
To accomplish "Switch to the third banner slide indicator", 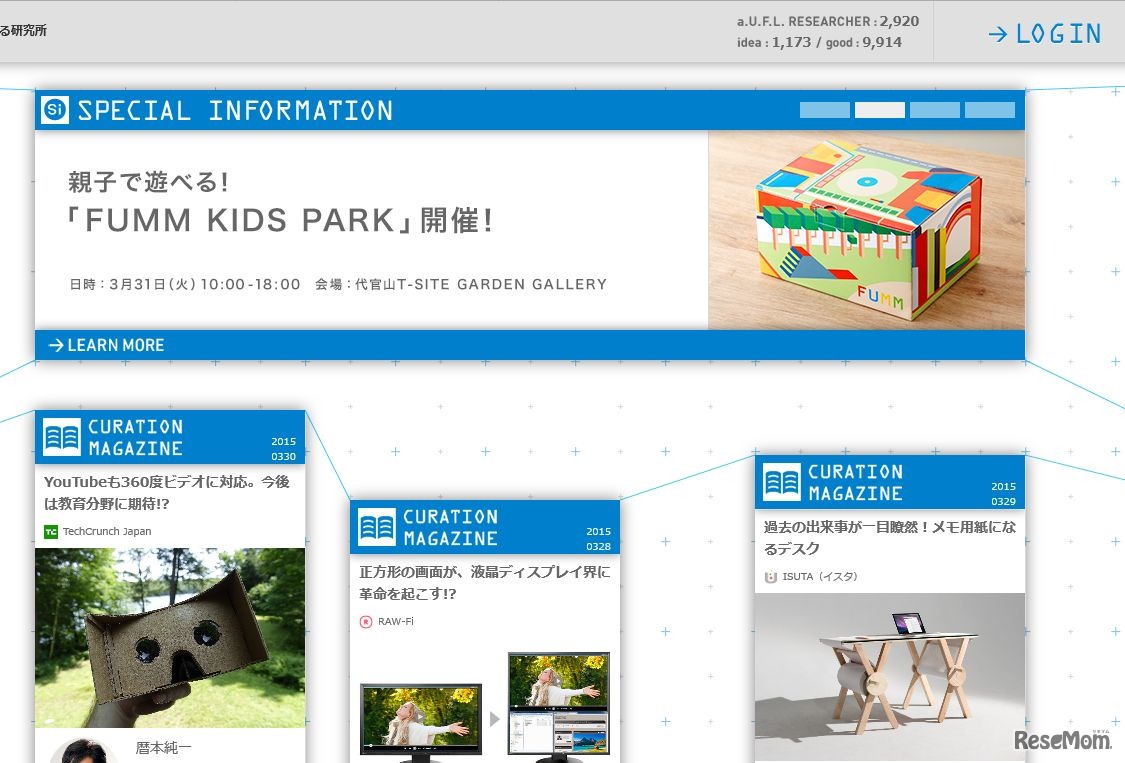I will point(934,110).
